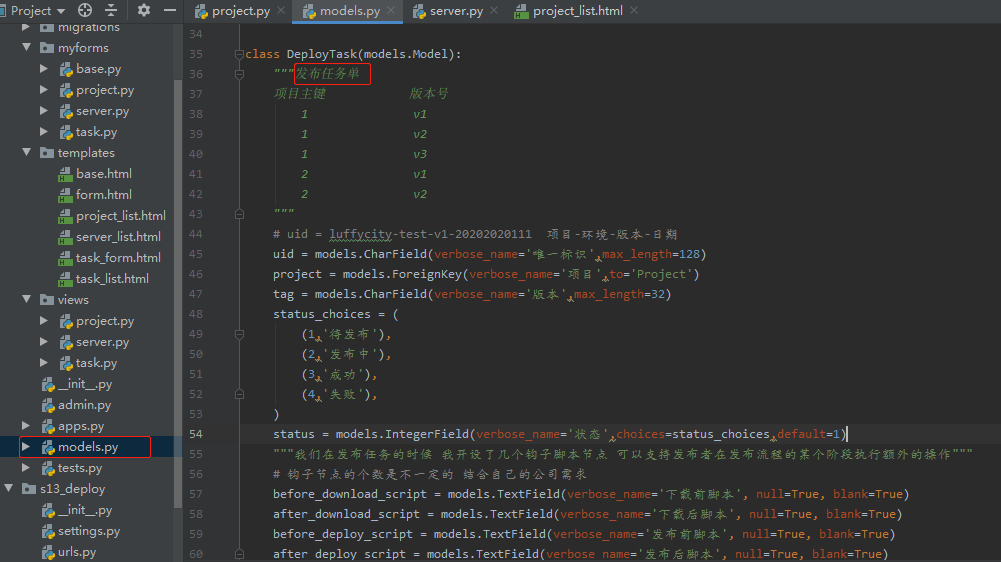Viewport: 1001px width, 562px height.
Task: Click the Project panel vertical scrollbar
Action: pos(178,294)
